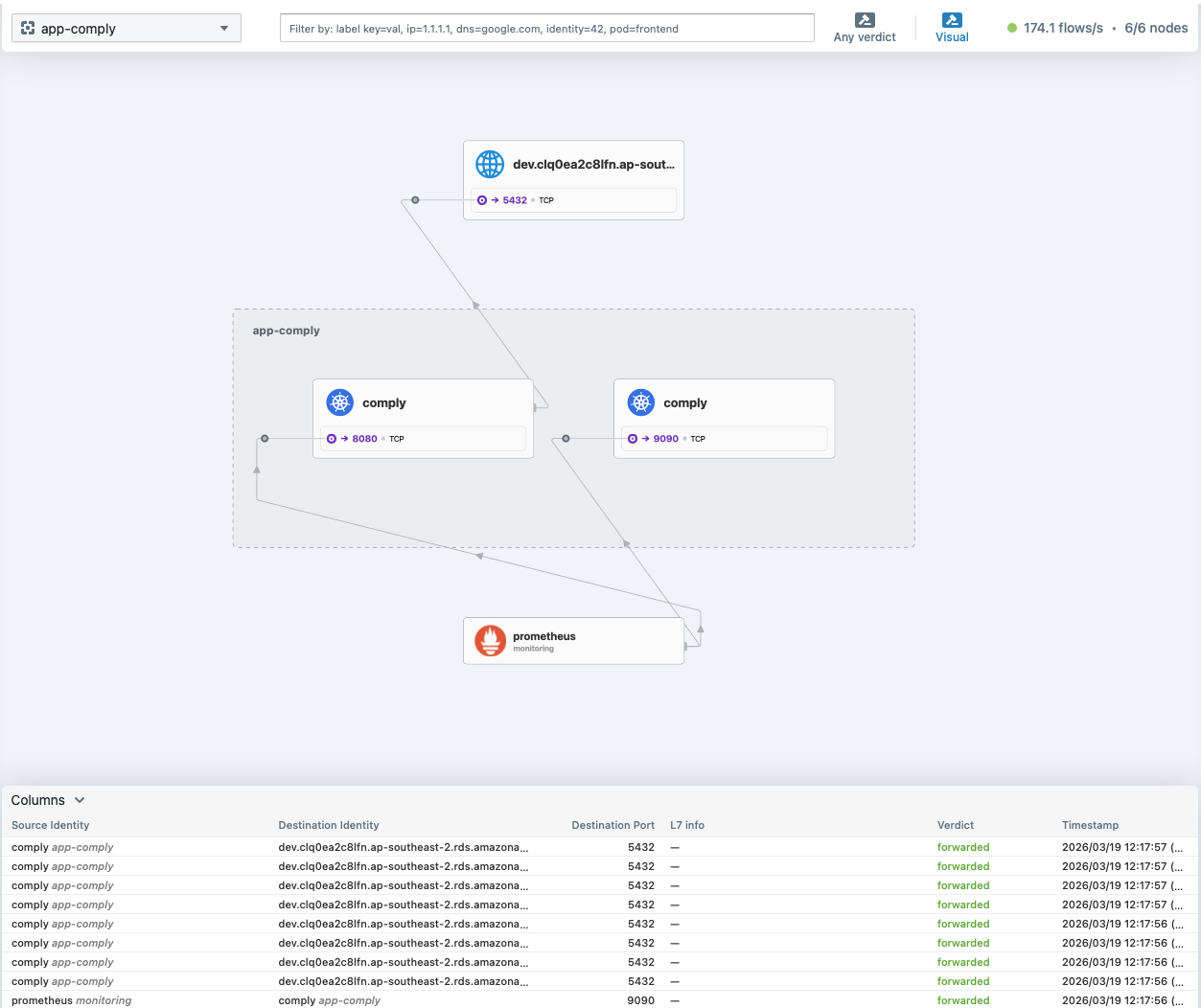
Task: Click the Any verdict gavel icon
Action: 865,20
